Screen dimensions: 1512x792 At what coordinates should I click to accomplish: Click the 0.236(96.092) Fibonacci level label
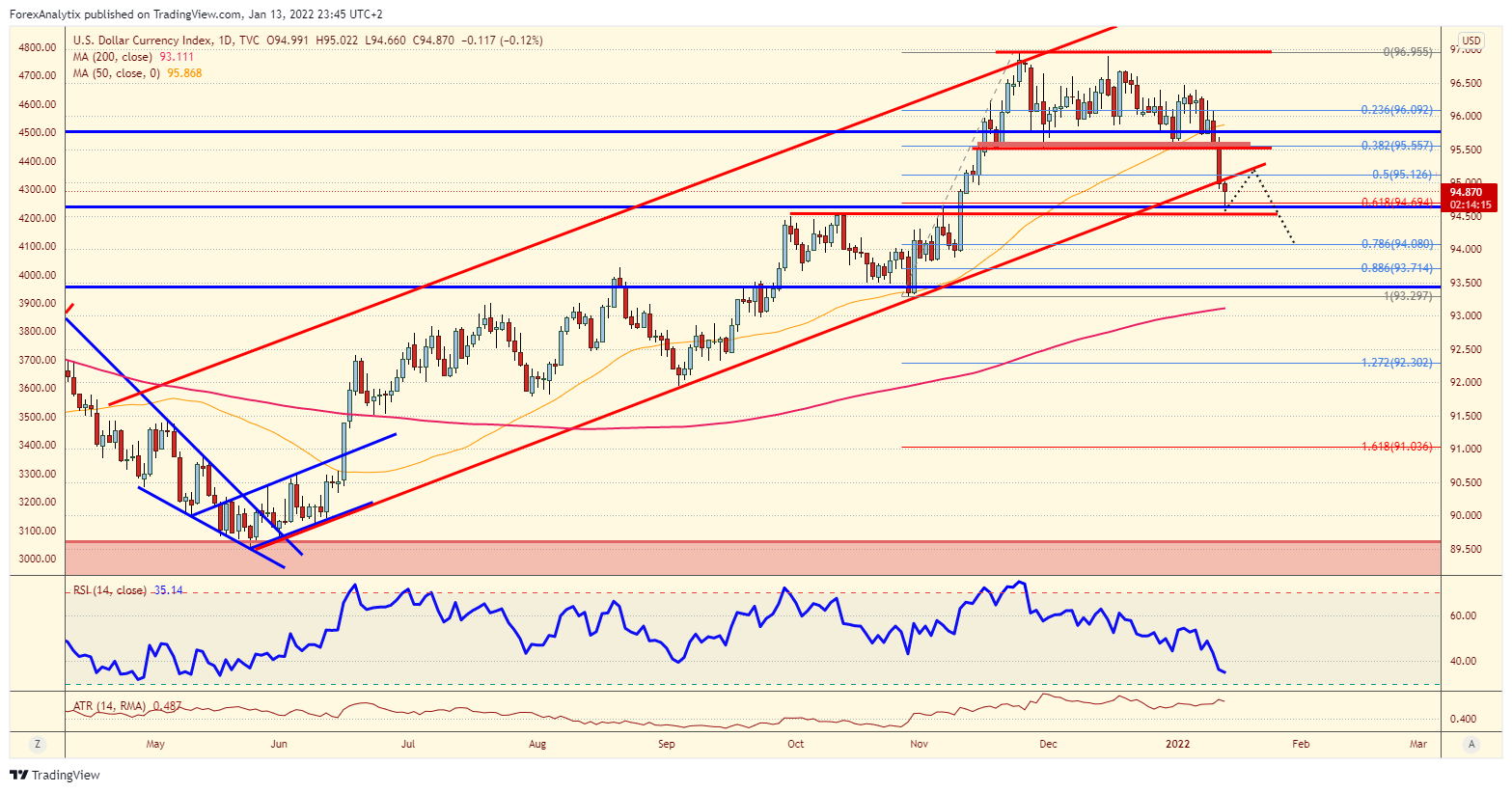tap(1396, 110)
